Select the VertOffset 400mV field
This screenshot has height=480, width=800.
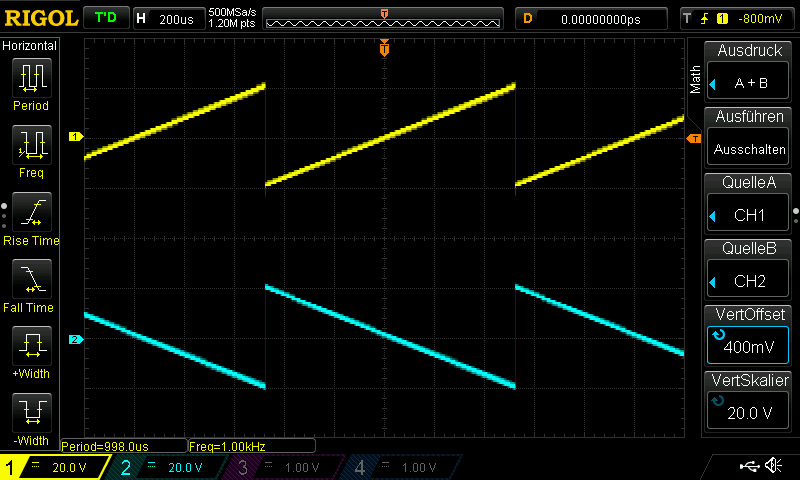(748, 345)
